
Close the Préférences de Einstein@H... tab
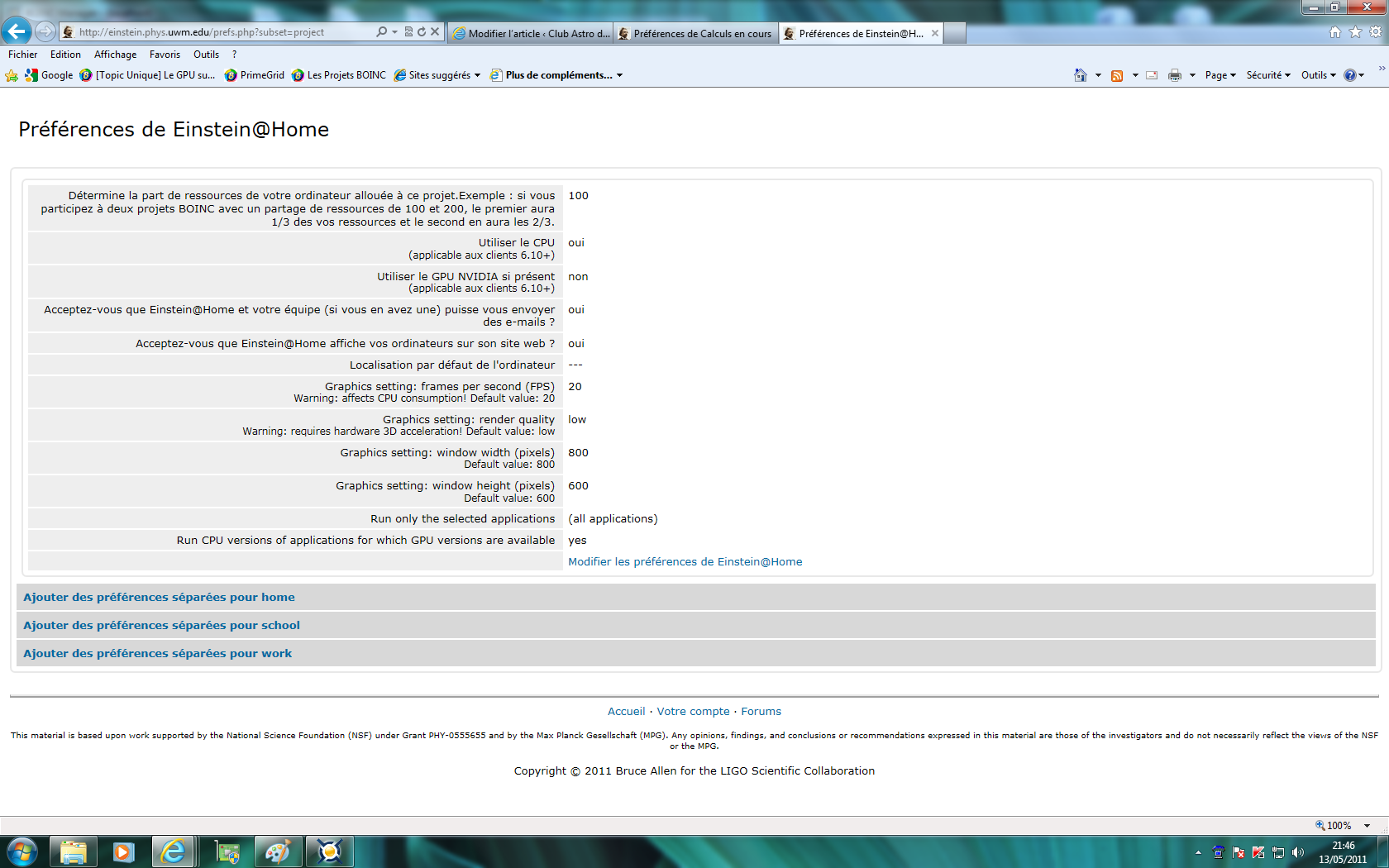coord(935,33)
